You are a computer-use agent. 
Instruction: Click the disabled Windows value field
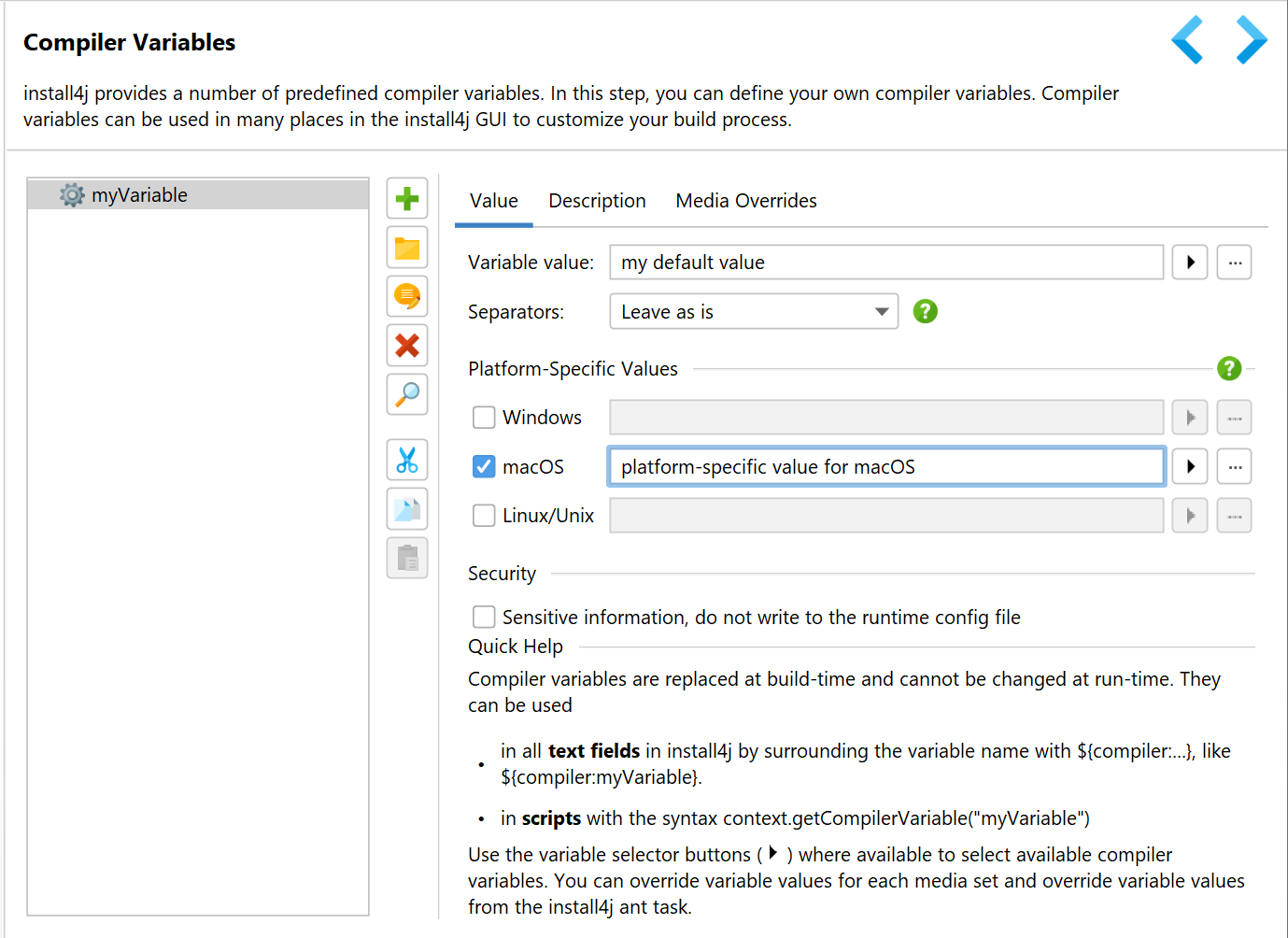886,418
